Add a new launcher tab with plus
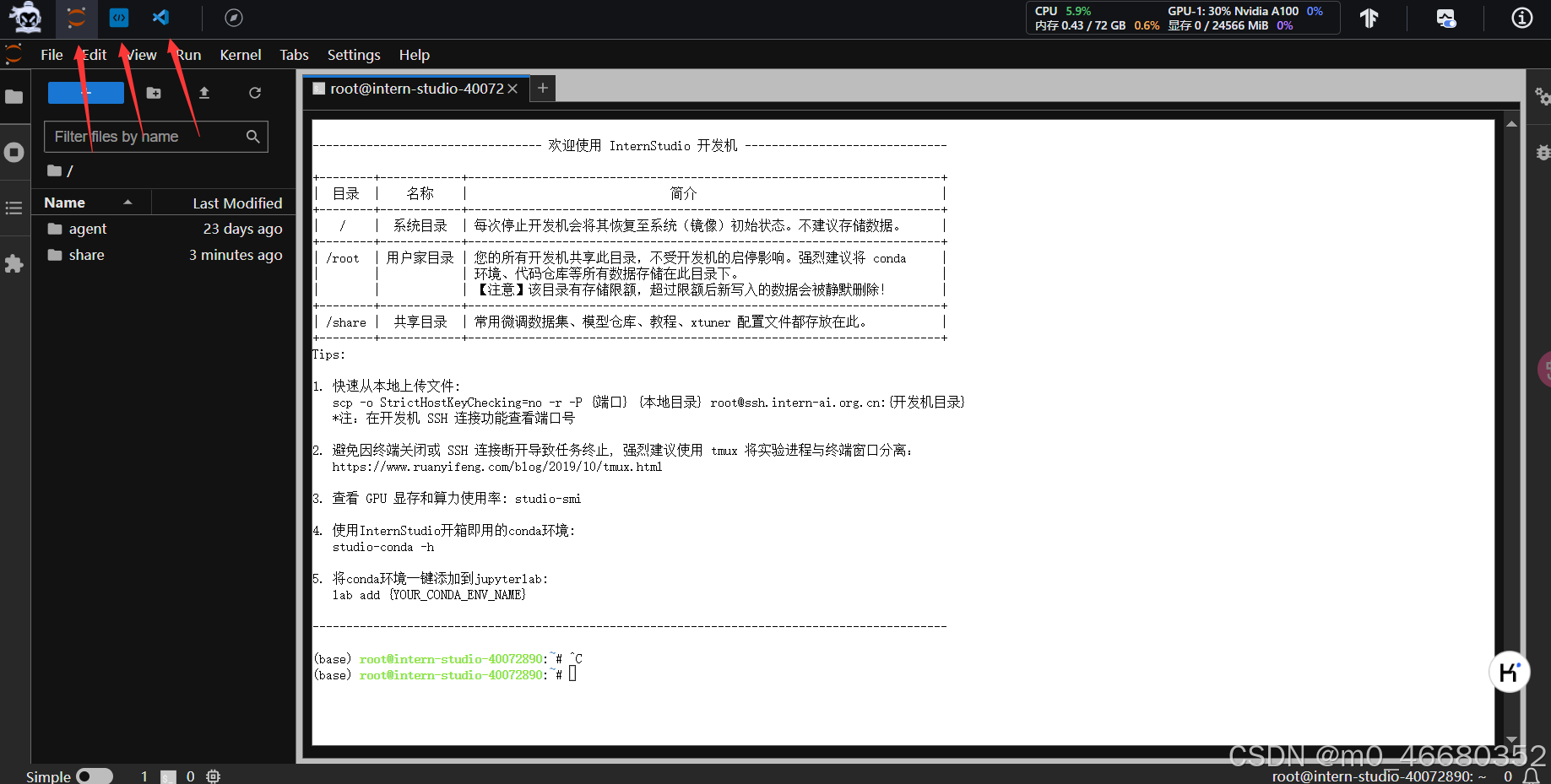1551x784 pixels. pyautogui.click(x=543, y=88)
